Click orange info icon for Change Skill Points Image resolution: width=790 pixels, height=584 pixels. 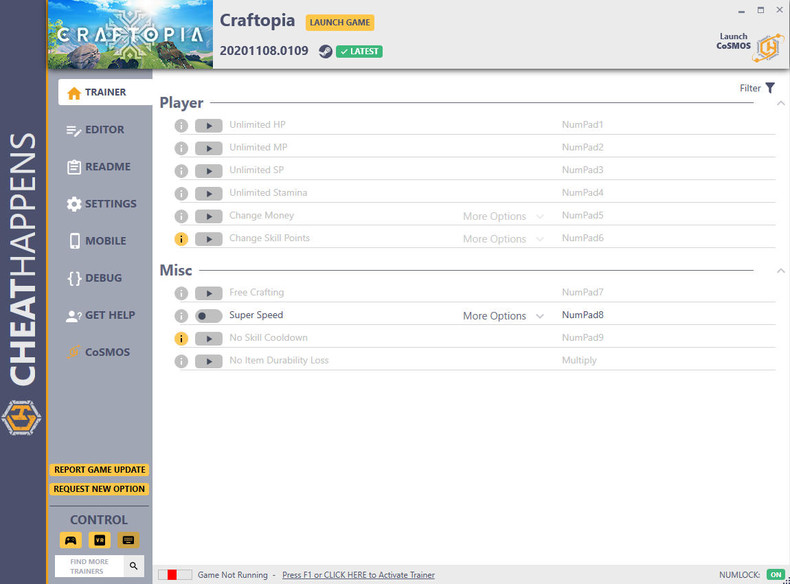click(181, 239)
